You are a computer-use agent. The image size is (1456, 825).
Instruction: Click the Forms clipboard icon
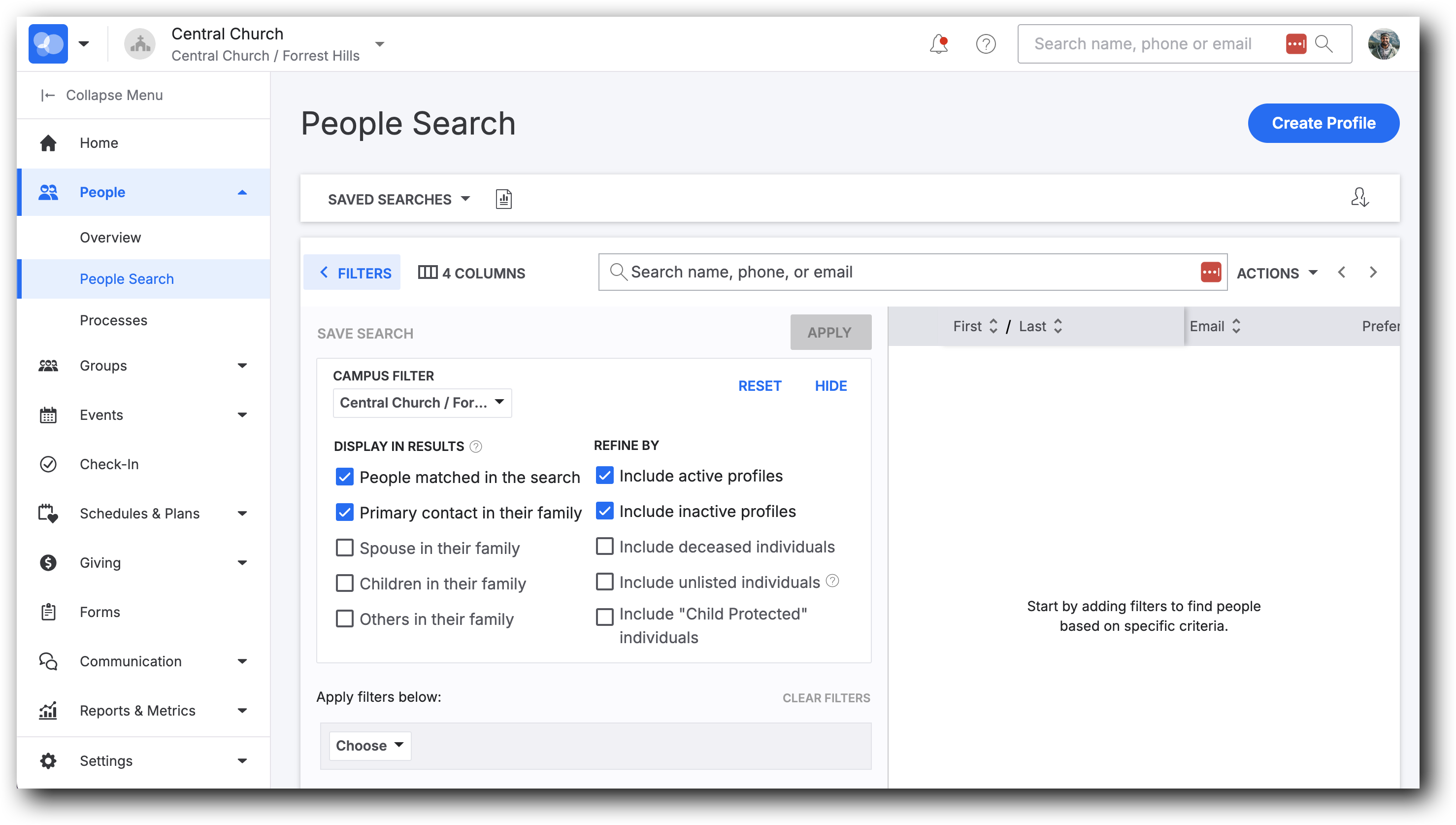click(48, 612)
